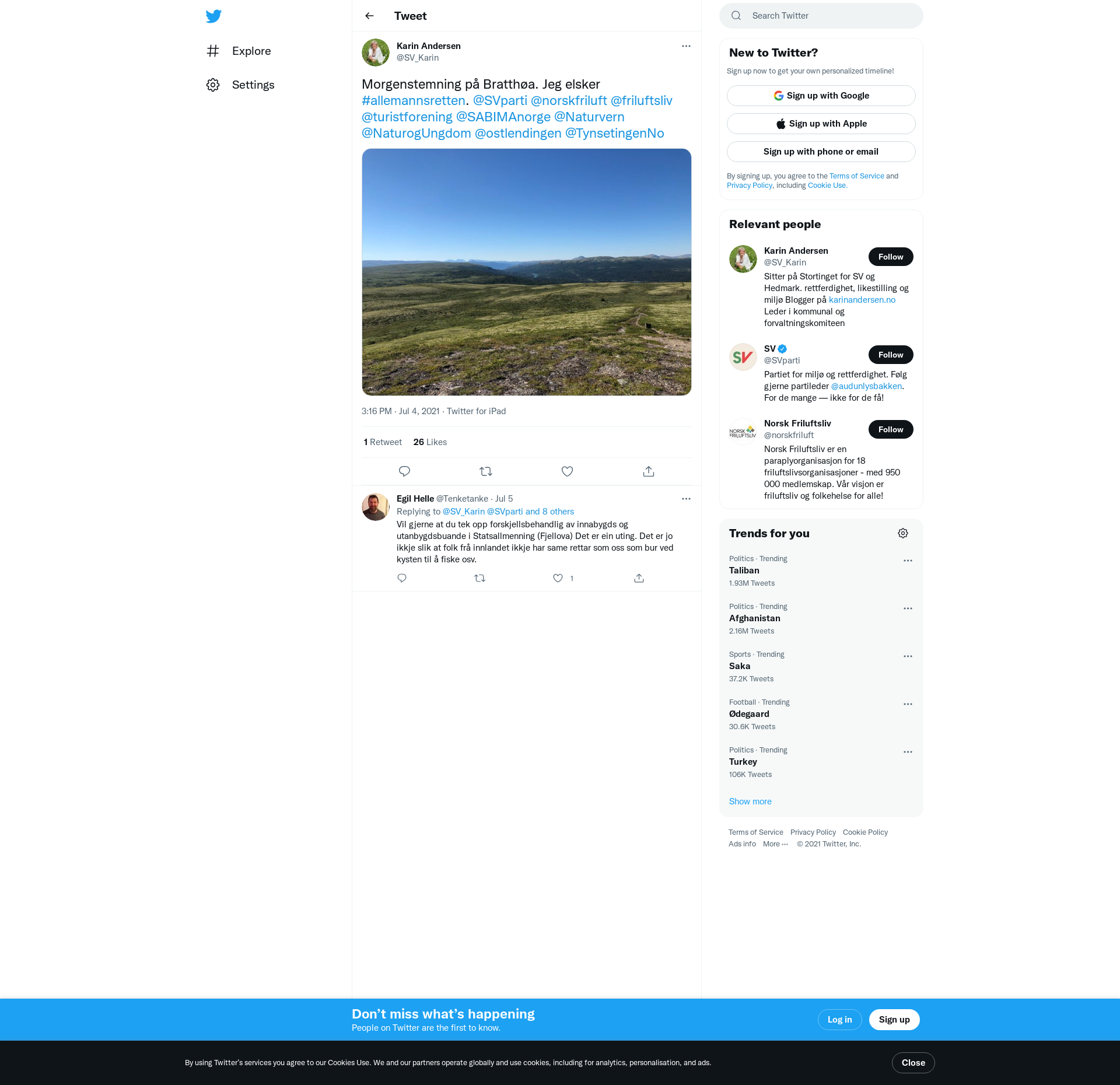
Task: Sign up with phone or email
Action: point(821,152)
